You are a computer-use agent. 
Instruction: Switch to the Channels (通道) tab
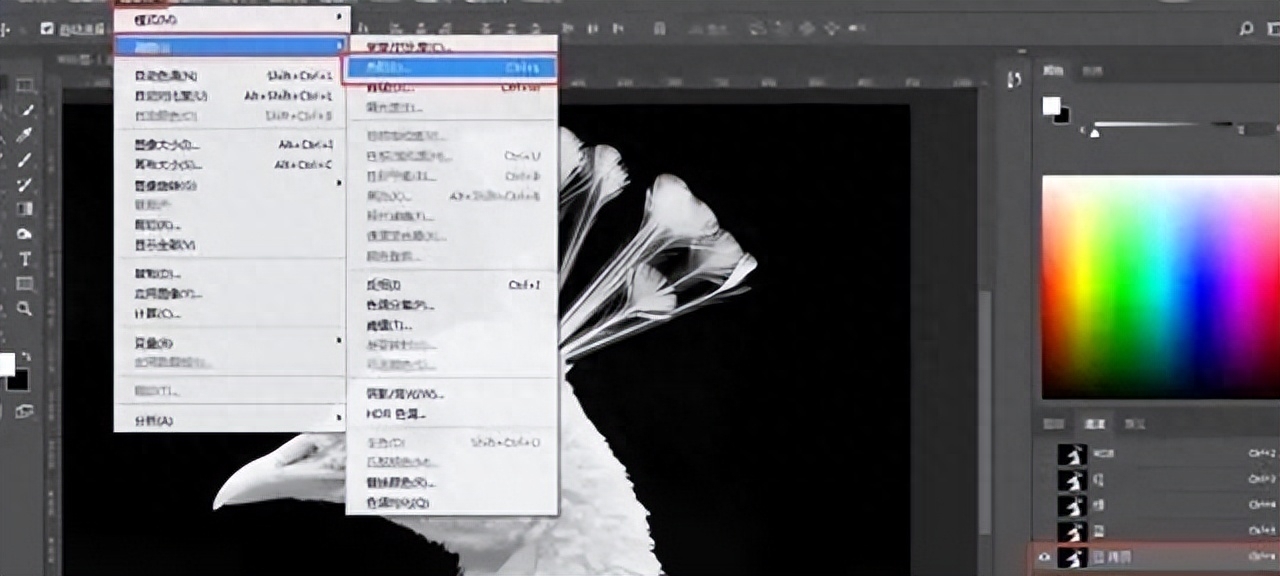[x=1094, y=424]
